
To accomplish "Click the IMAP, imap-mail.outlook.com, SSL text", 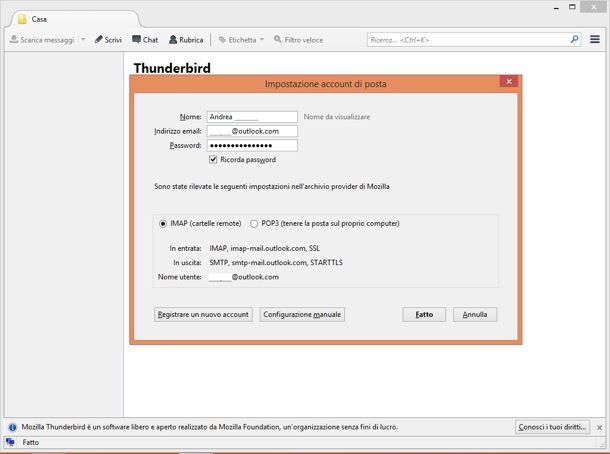I will (x=265, y=248).
